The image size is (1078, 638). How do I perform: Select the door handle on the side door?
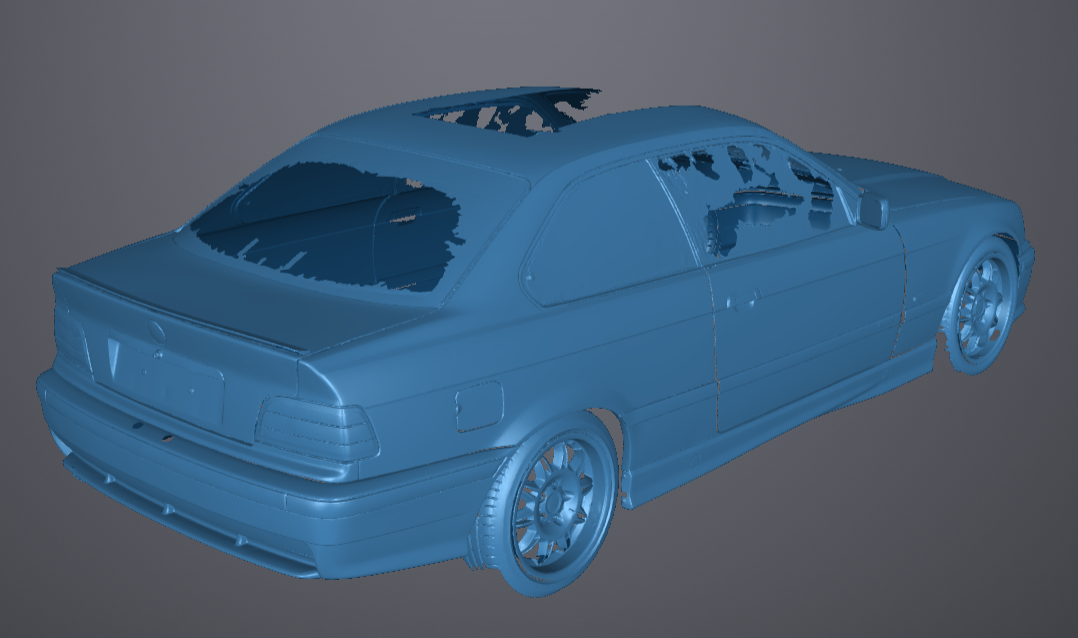(742, 300)
